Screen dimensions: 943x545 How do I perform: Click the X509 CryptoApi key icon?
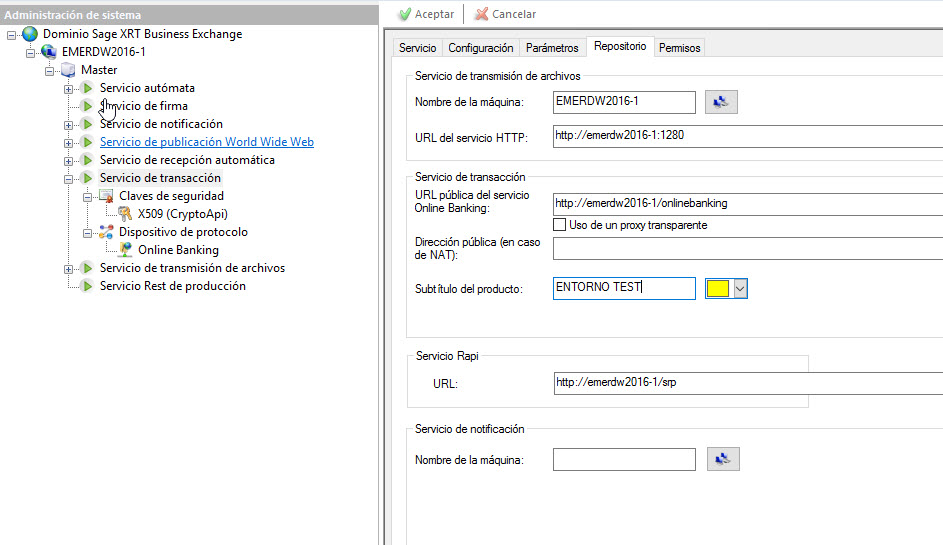[x=126, y=214]
